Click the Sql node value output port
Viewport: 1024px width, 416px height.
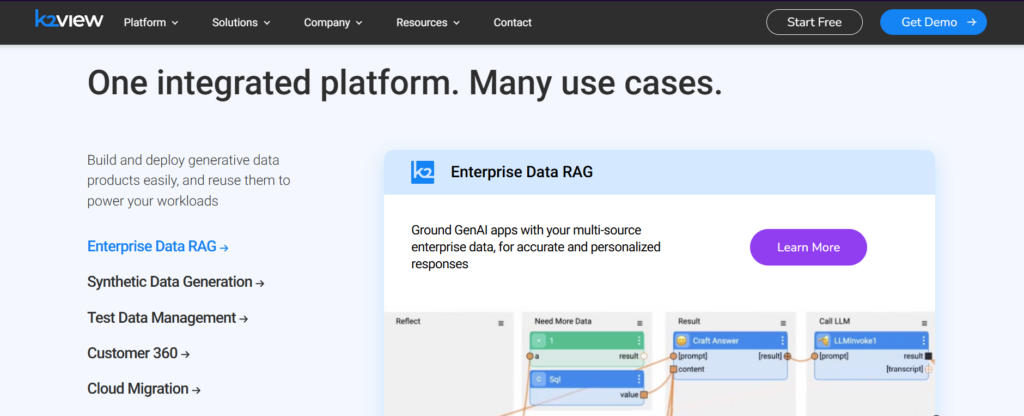643,394
